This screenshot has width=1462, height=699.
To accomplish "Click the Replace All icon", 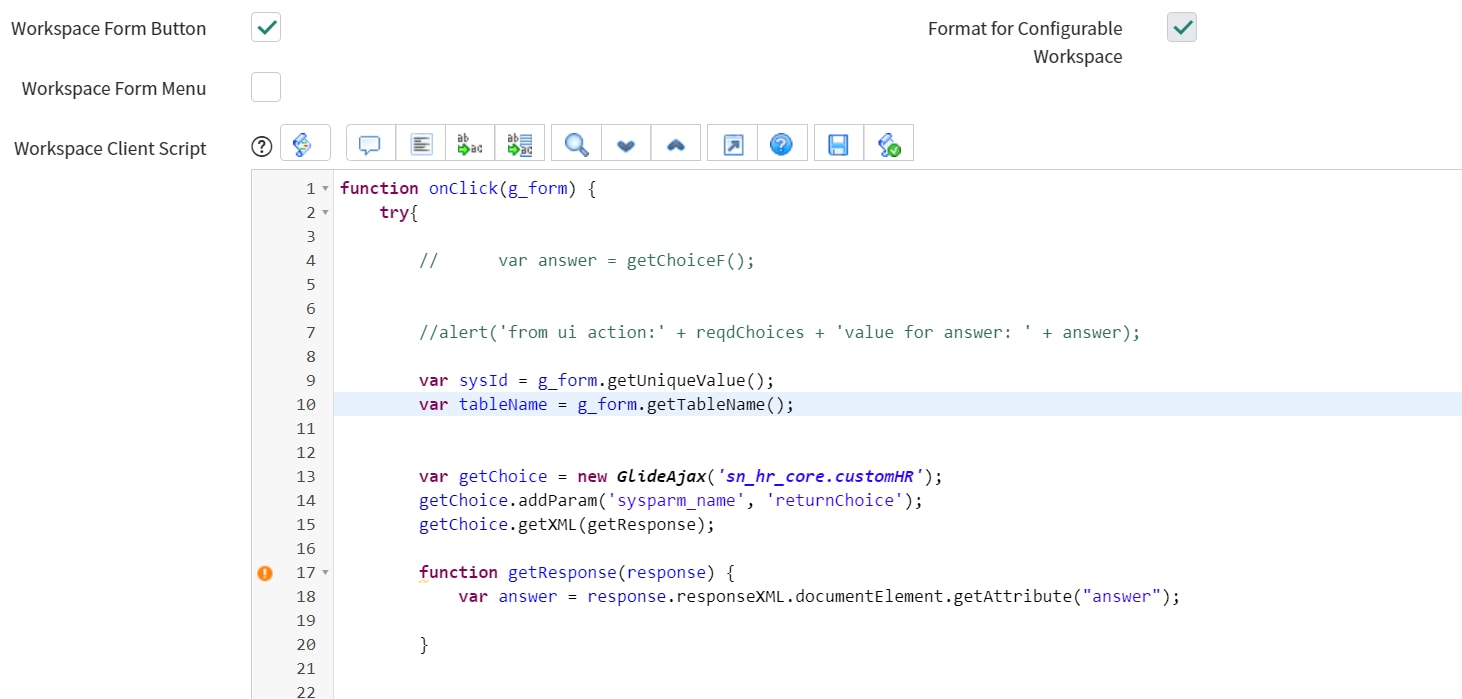I will pos(519,142).
